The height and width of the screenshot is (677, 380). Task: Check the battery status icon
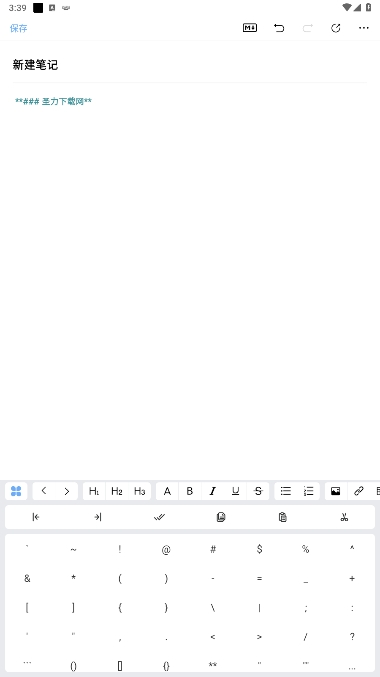tap(368, 7)
